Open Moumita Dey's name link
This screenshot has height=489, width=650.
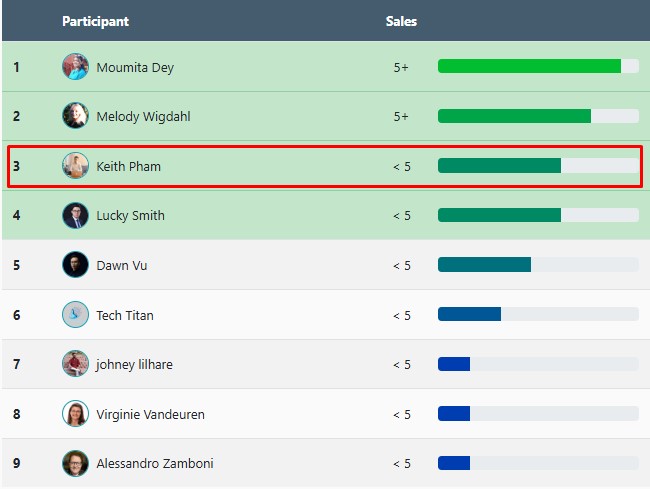135,67
